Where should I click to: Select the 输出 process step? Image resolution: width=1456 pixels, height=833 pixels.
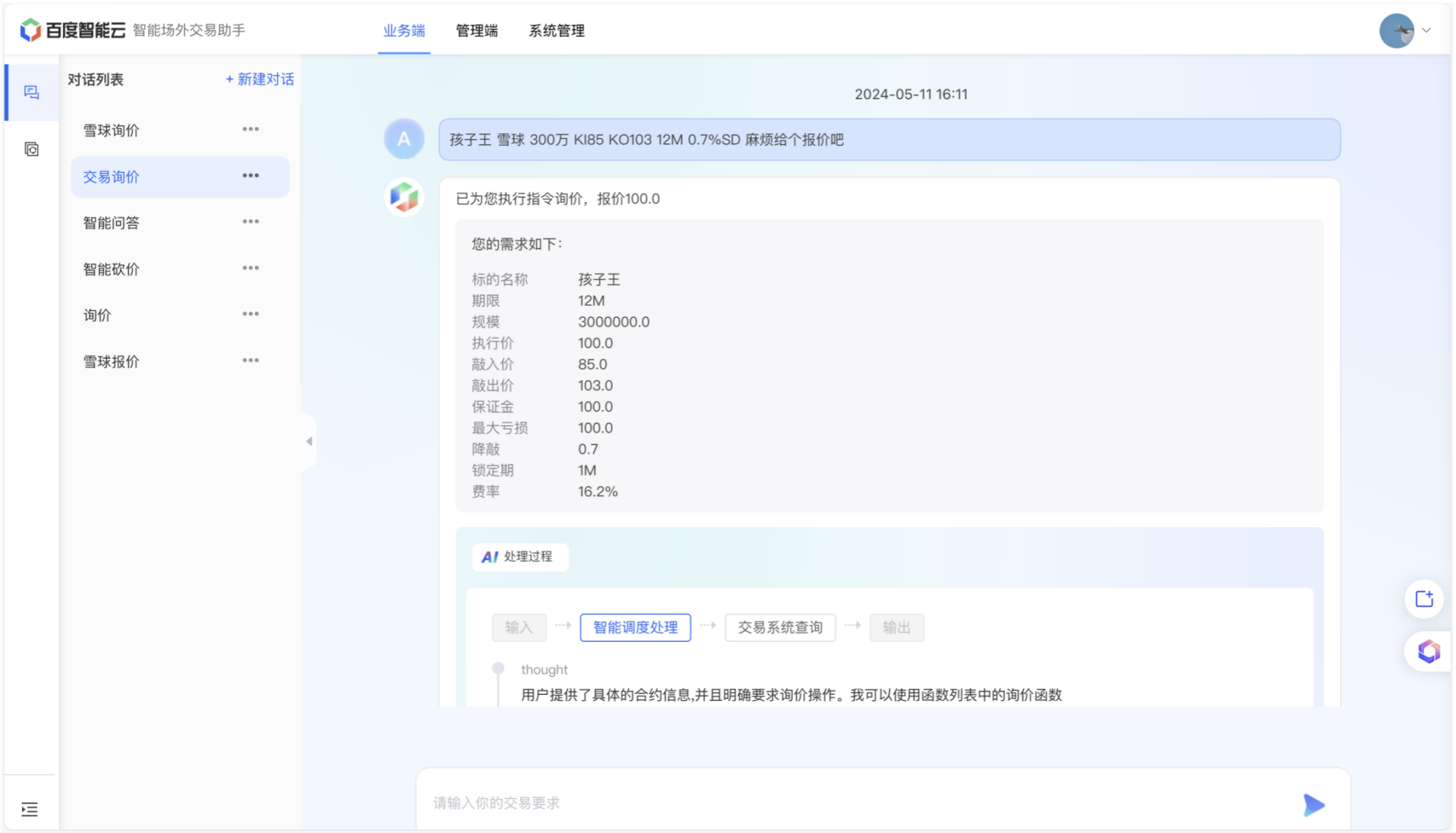tap(896, 627)
